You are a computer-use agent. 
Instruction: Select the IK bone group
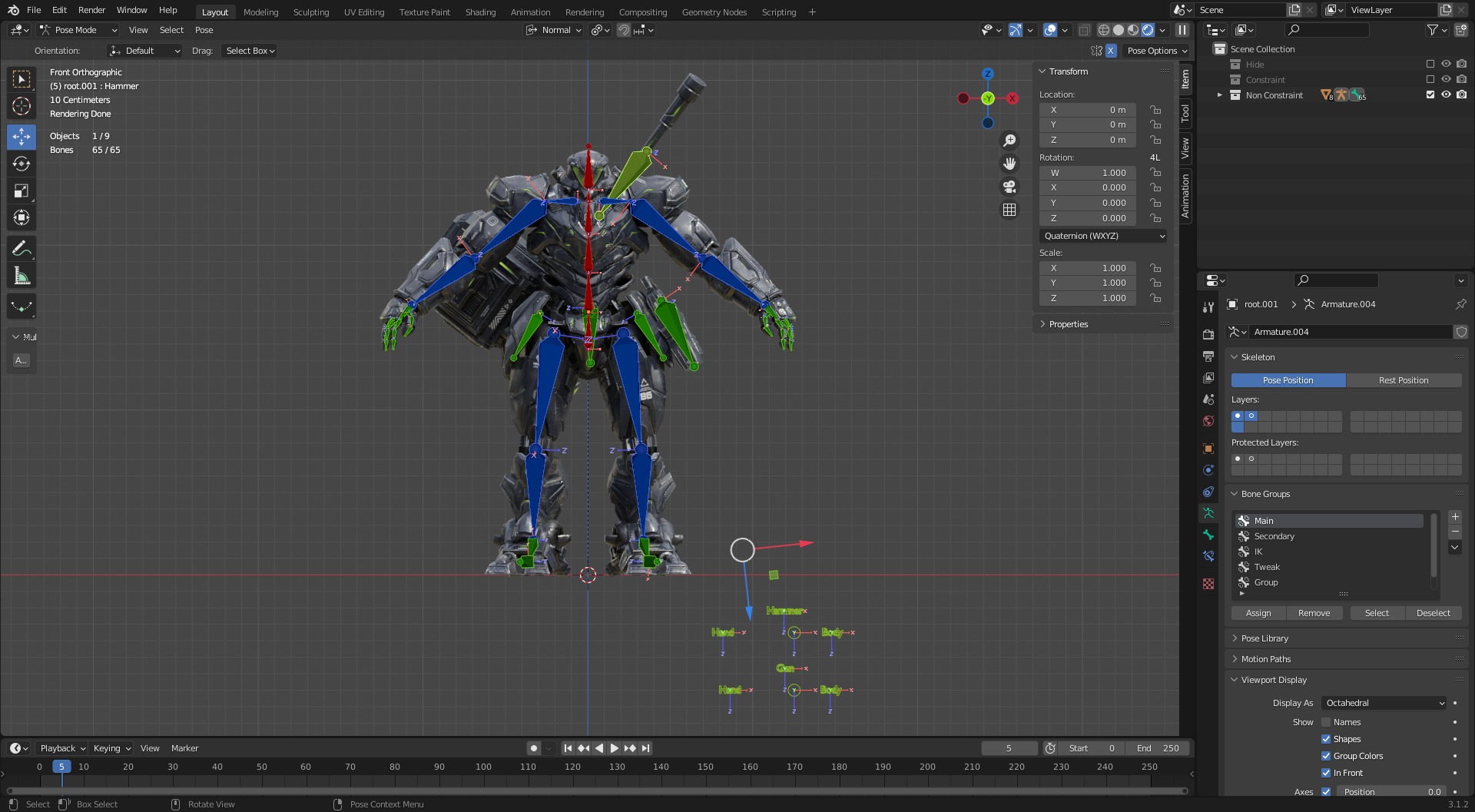tap(1329, 552)
